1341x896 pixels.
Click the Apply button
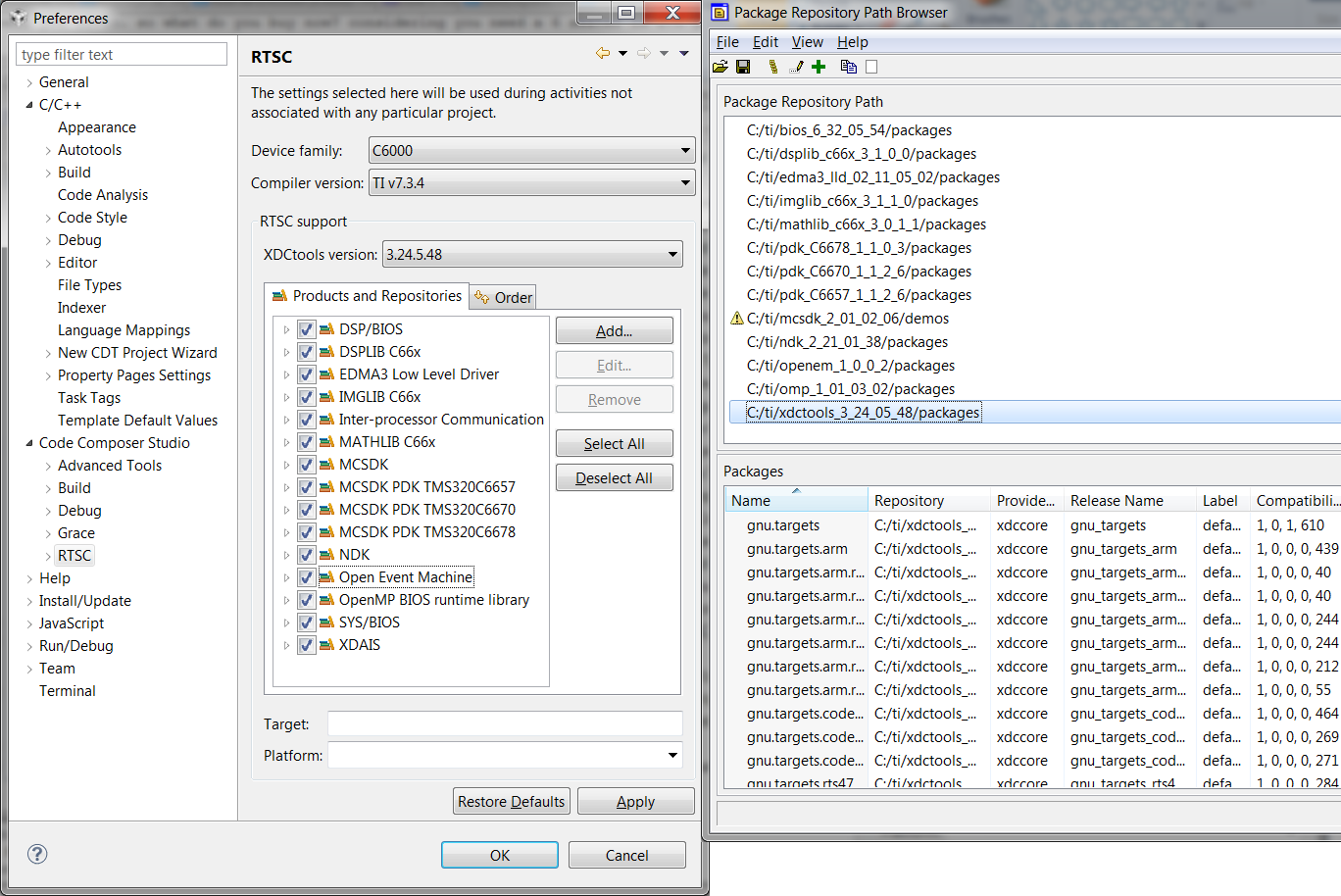pyautogui.click(x=636, y=802)
